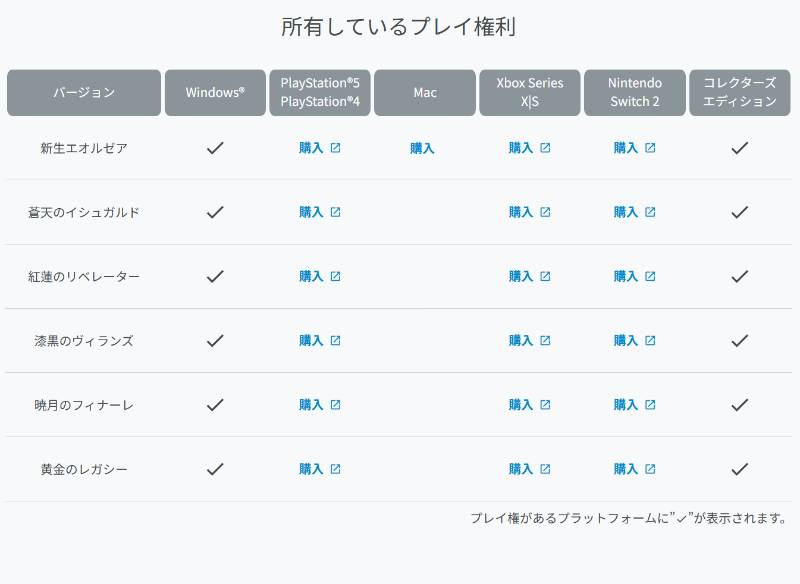Click Xbox external-link icon in 蒼天のイシュガルド row
Screen dimensions: 800x584
click(x=545, y=212)
